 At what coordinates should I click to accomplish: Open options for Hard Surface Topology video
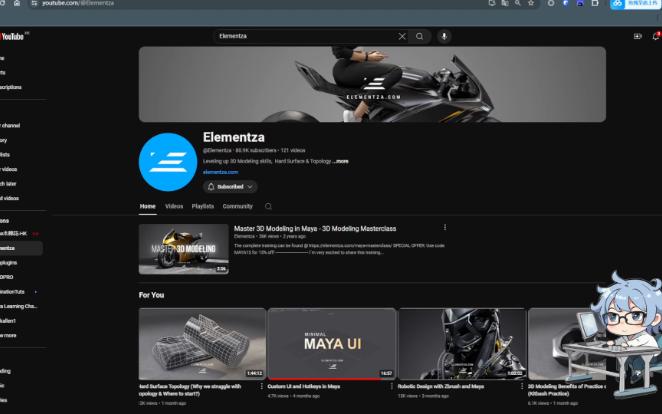click(x=261, y=386)
